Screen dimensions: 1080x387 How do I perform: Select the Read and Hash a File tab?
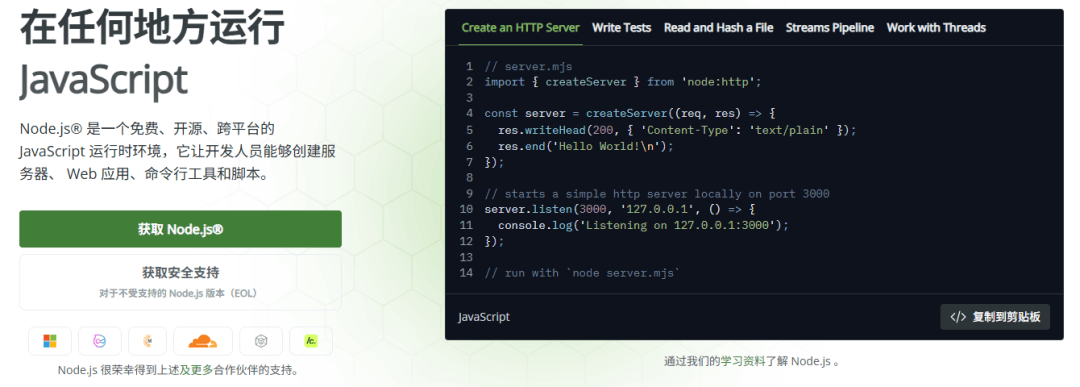(718, 28)
